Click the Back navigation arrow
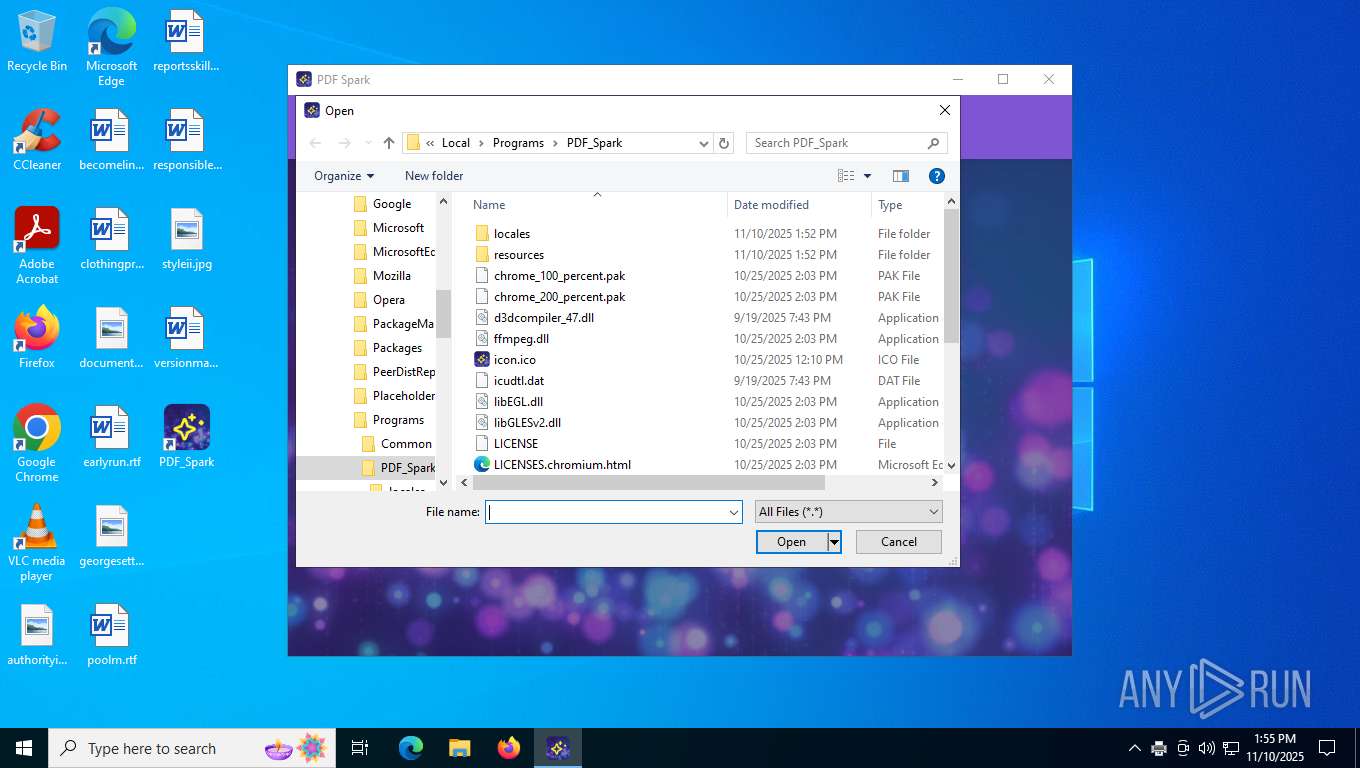This screenshot has height=768, width=1360. point(315,143)
